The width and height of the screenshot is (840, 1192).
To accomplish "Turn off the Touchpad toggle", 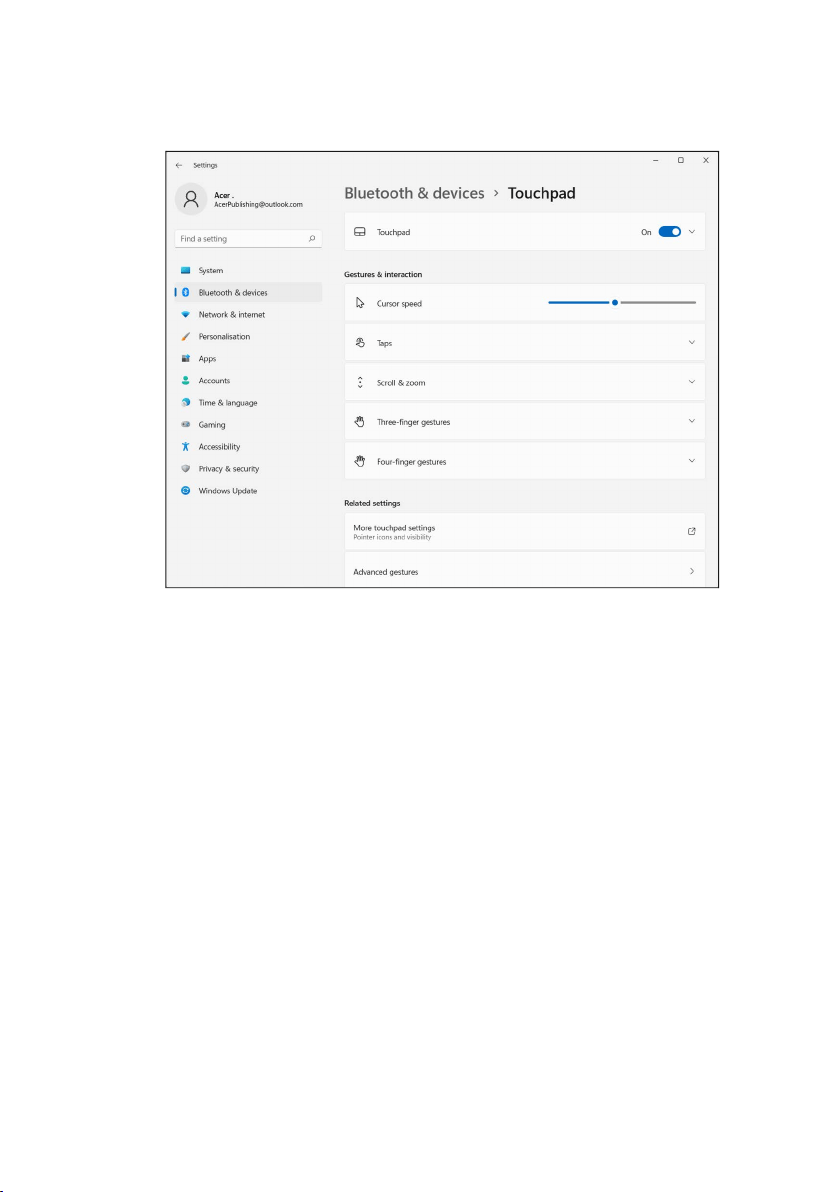I will 670,232.
